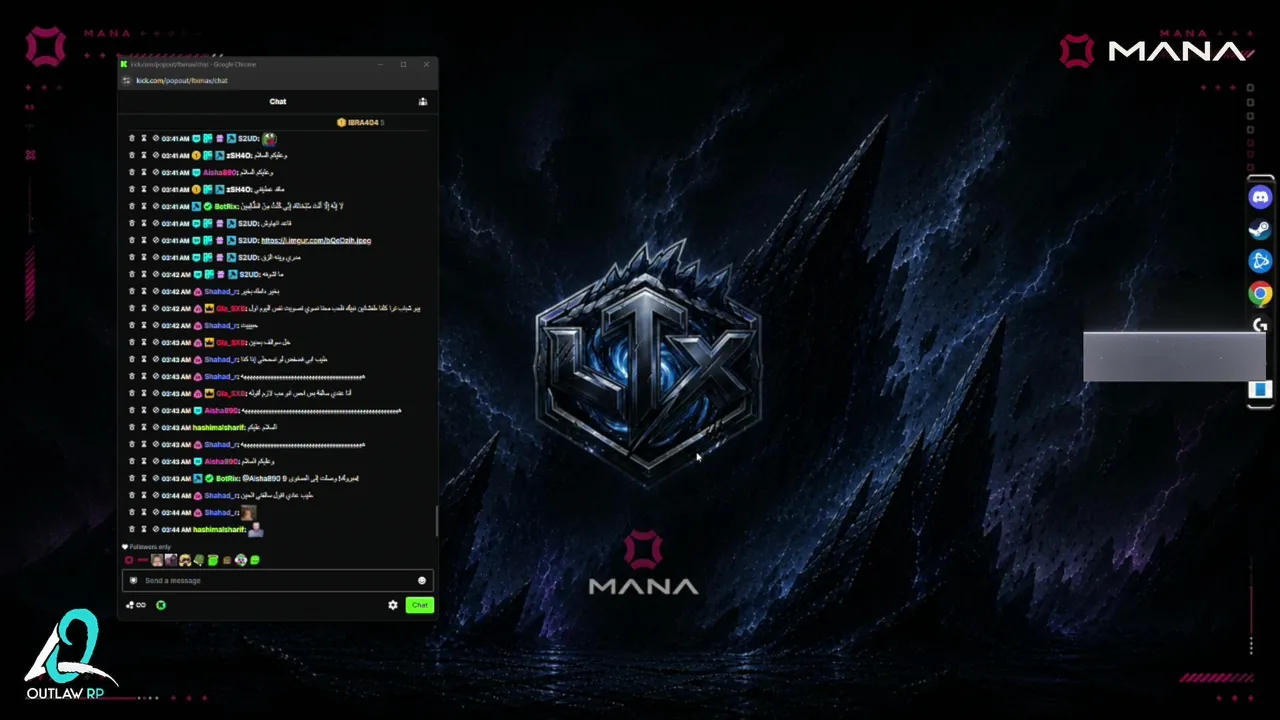Delete BotRix's 03:43 AM message
The height and width of the screenshot is (720, 1280).
pyautogui.click(x=131, y=478)
